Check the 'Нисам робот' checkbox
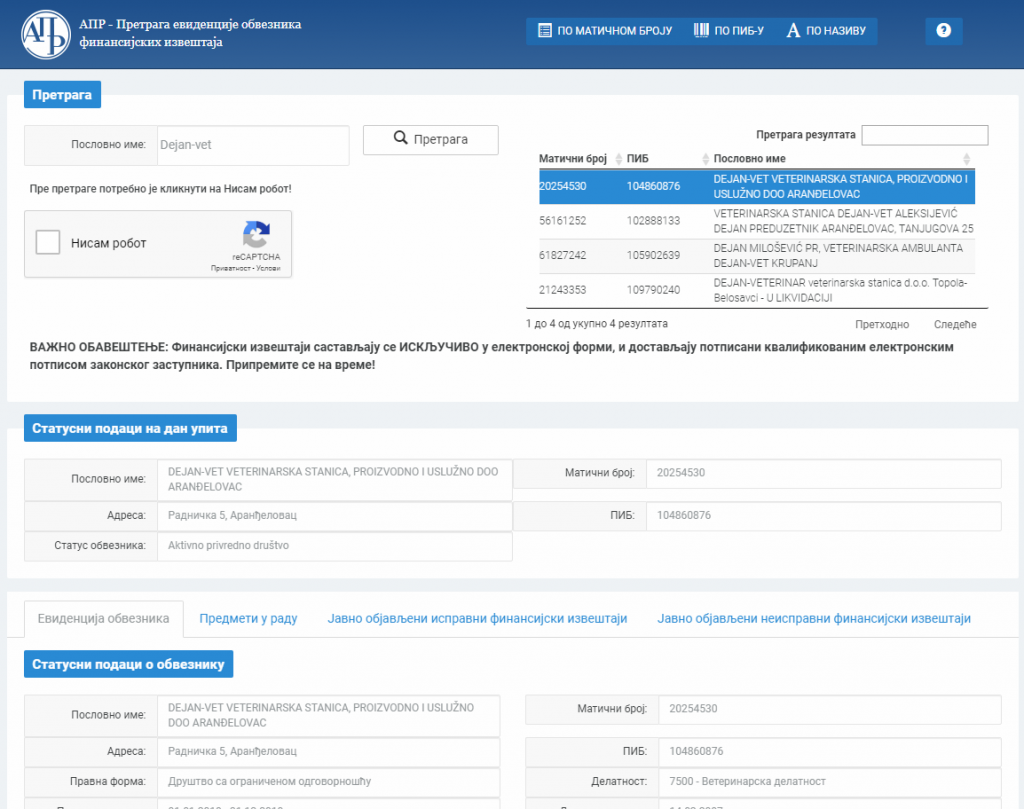 click(x=47, y=243)
